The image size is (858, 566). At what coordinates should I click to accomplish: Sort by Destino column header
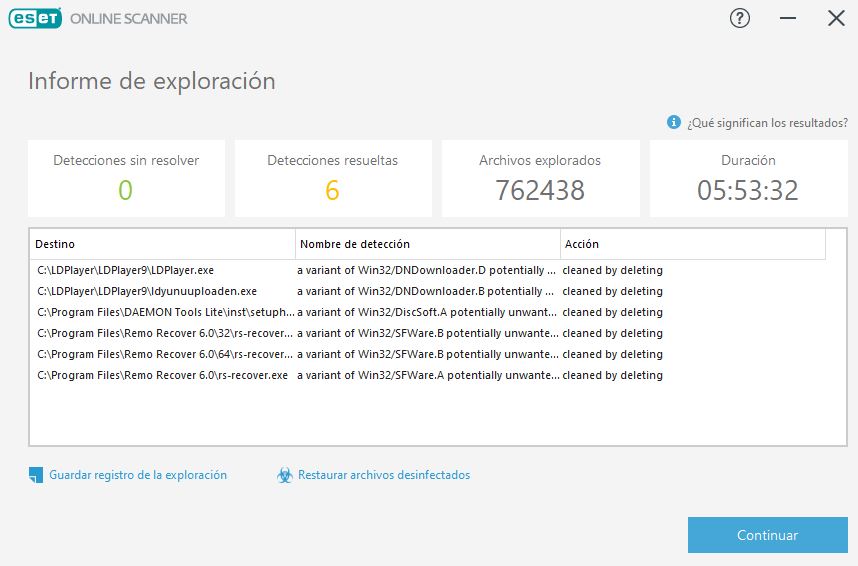[x=163, y=244]
